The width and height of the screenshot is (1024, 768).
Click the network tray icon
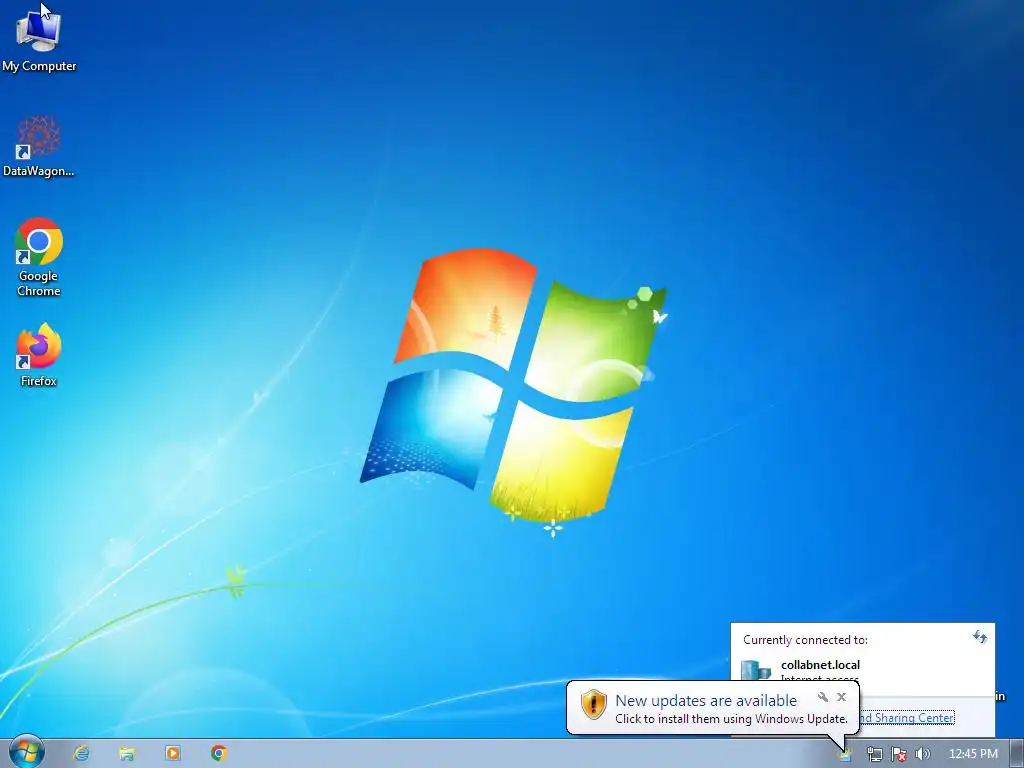pyautogui.click(x=874, y=754)
